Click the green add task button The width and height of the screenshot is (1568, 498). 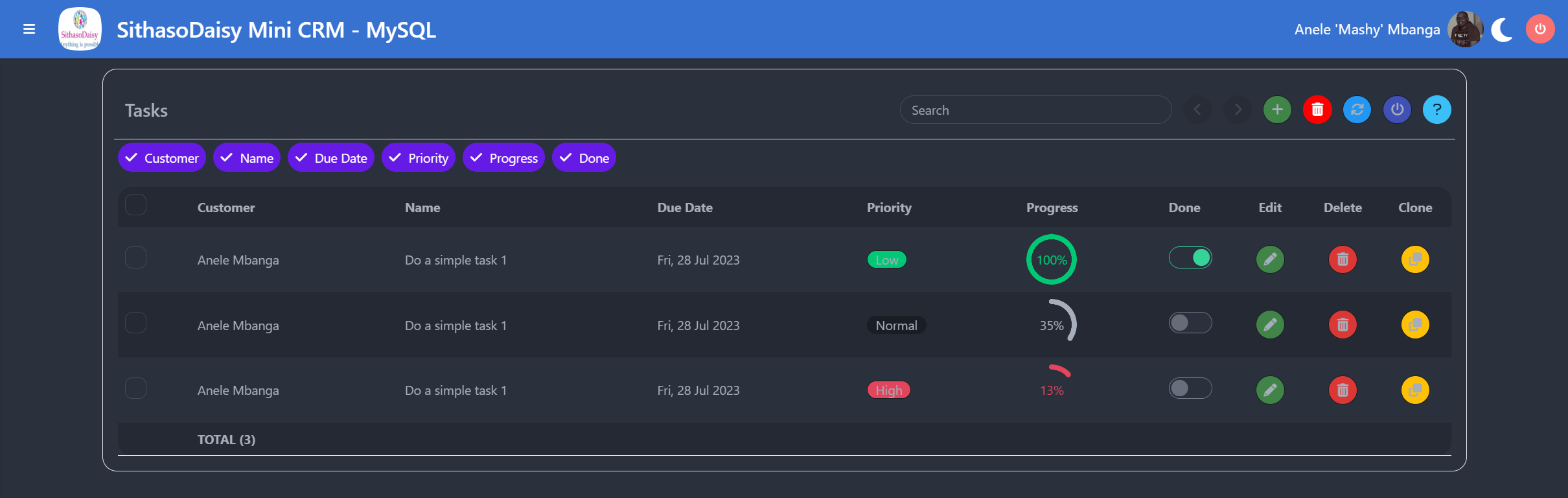pyautogui.click(x=1277, y=110)
